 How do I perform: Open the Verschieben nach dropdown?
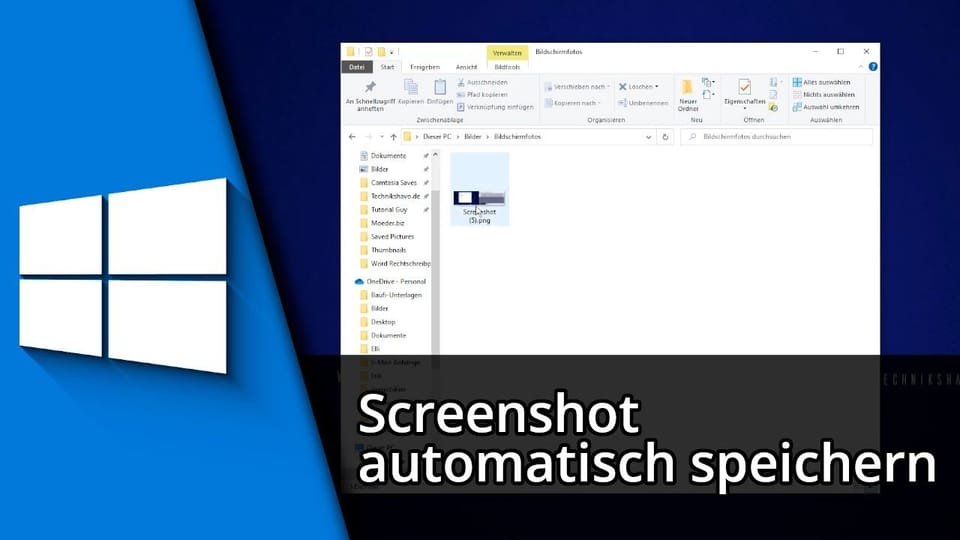577,87
